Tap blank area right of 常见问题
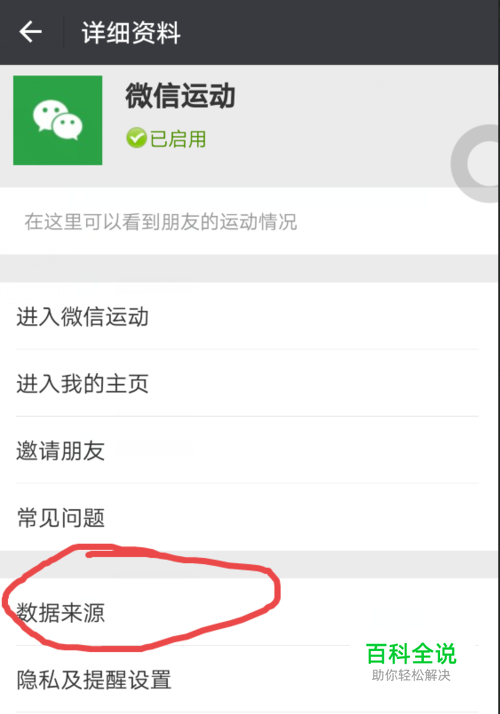 pyautogui.click(x=301, y=517)
